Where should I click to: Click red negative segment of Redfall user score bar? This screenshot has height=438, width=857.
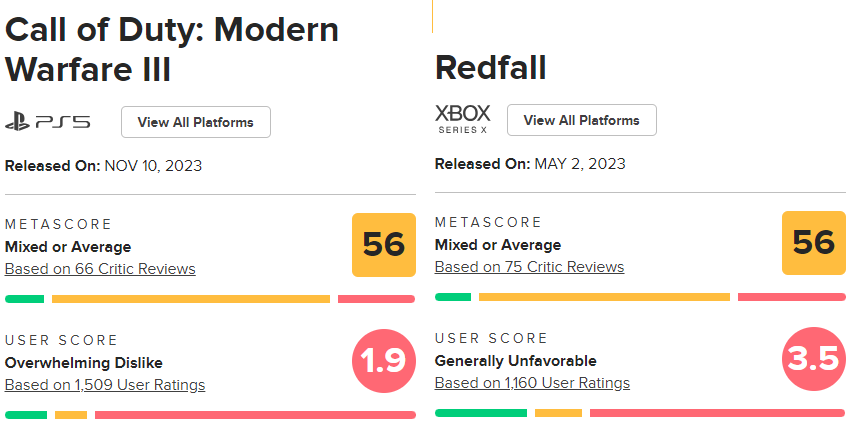pos(717,412)
